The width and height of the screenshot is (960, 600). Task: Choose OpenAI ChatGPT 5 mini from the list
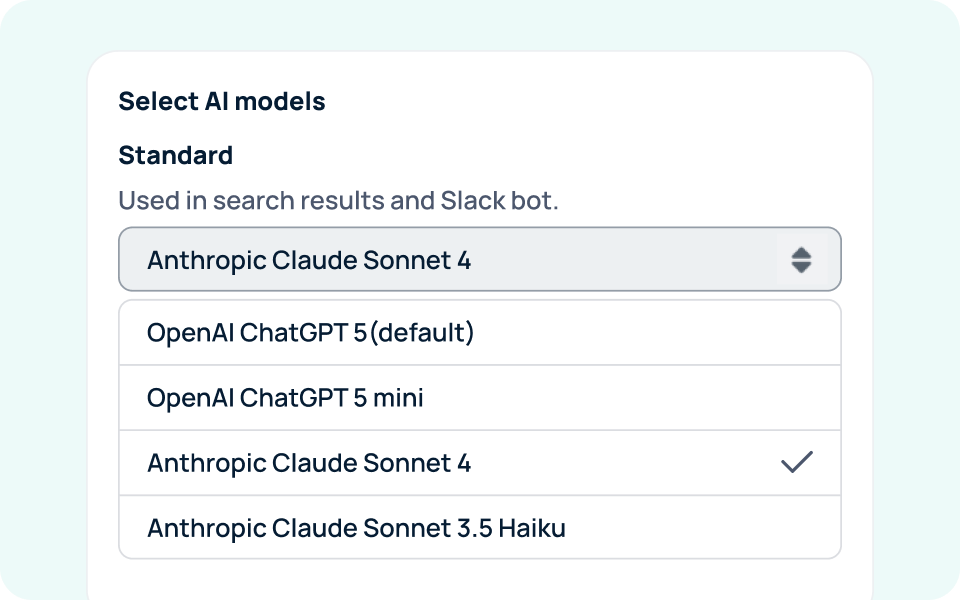pos(480,397)
